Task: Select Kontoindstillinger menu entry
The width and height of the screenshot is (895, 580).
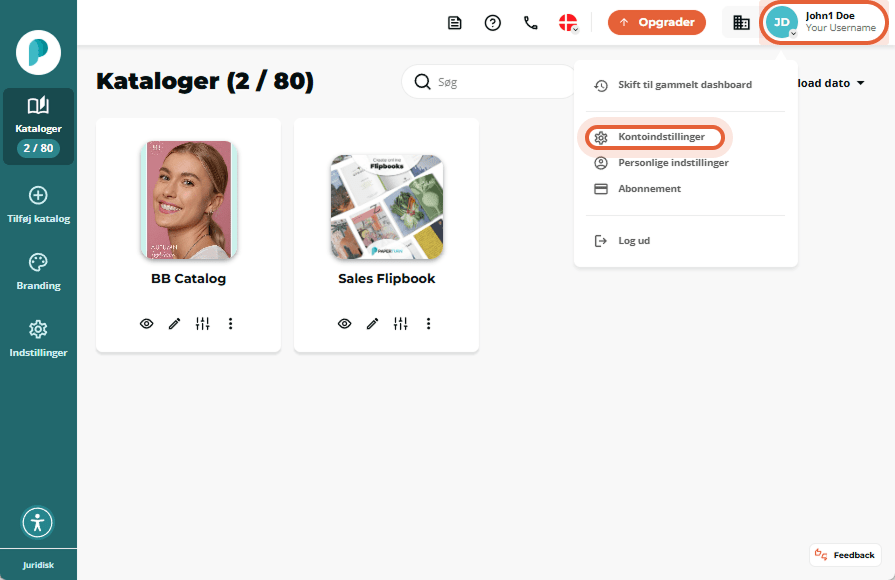Action: 655,137
